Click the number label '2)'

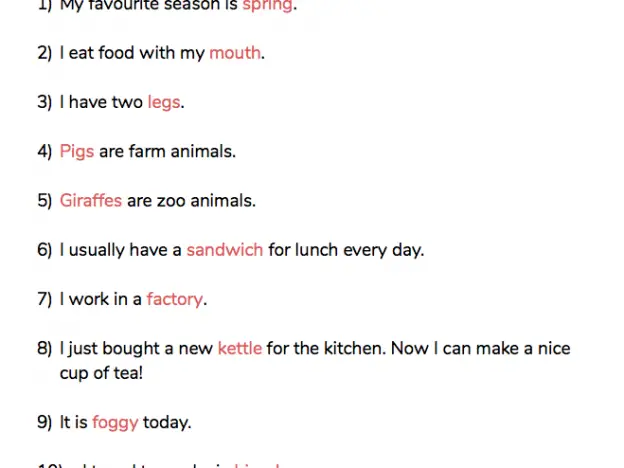coord(45,53)
